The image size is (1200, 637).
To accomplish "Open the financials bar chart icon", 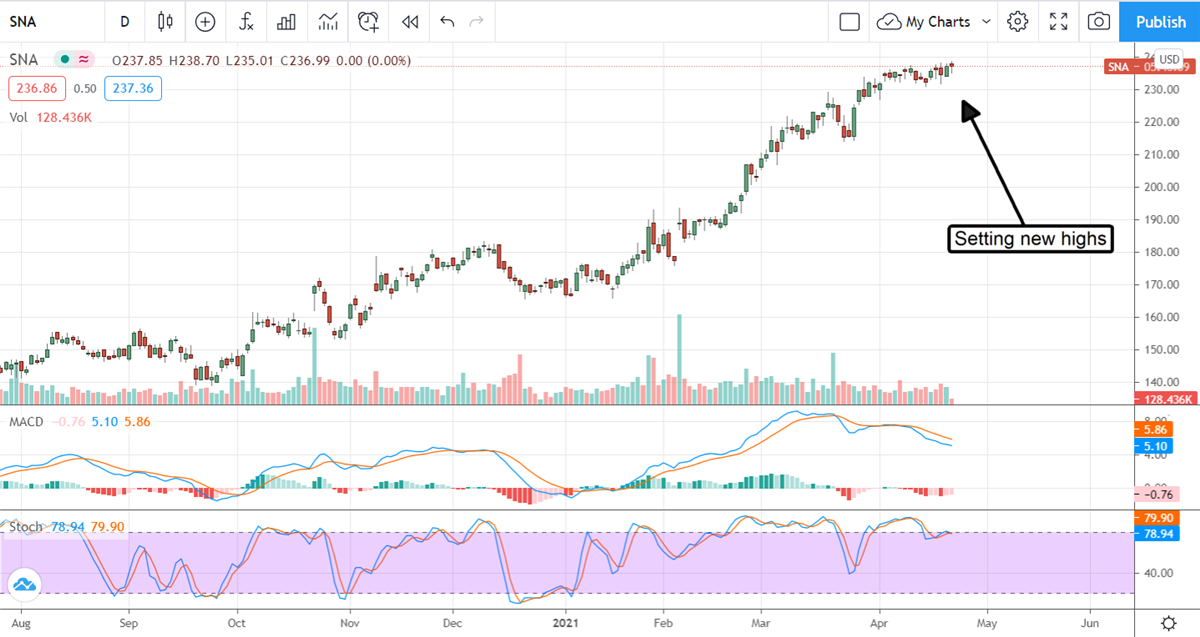I will tap(286, 21).
